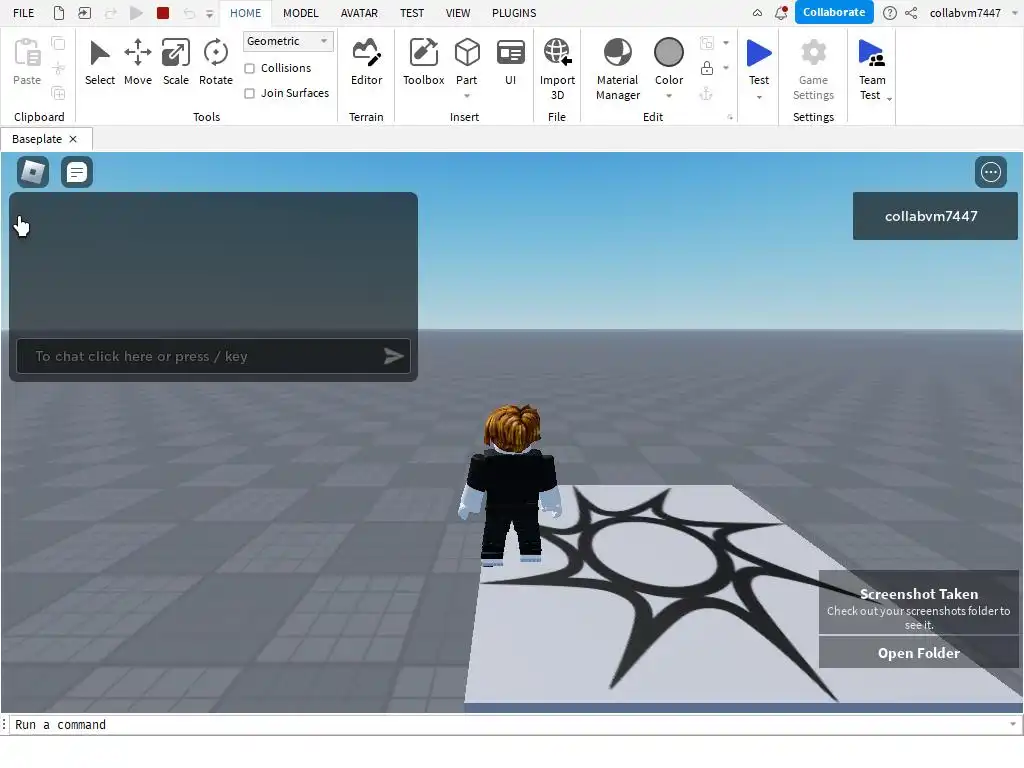Expand the Test mode dropdown arrow
The height and width of the screenshot is (768, 1024).
[759, 97]
